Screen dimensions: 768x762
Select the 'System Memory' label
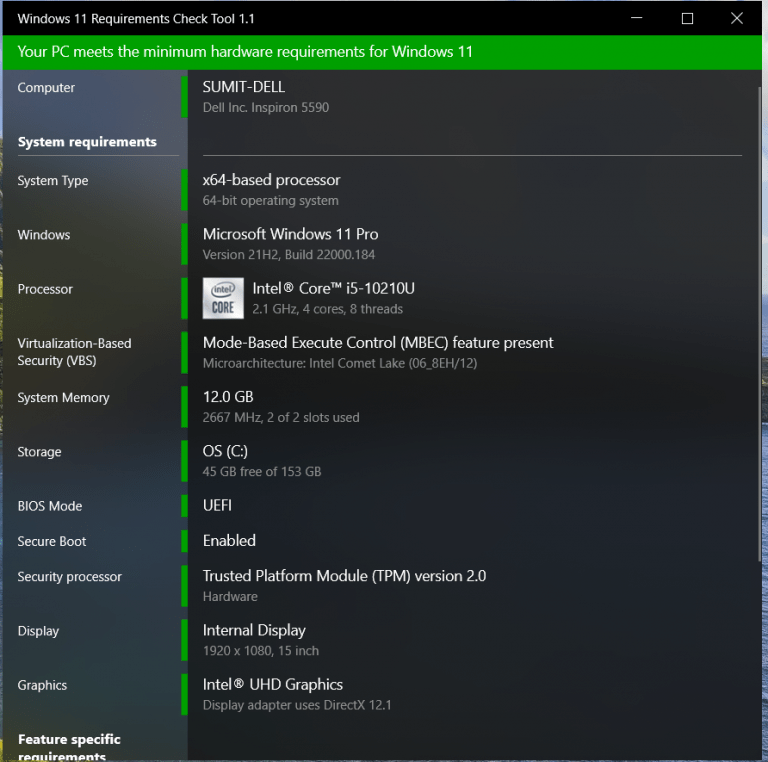coord(63,398)
